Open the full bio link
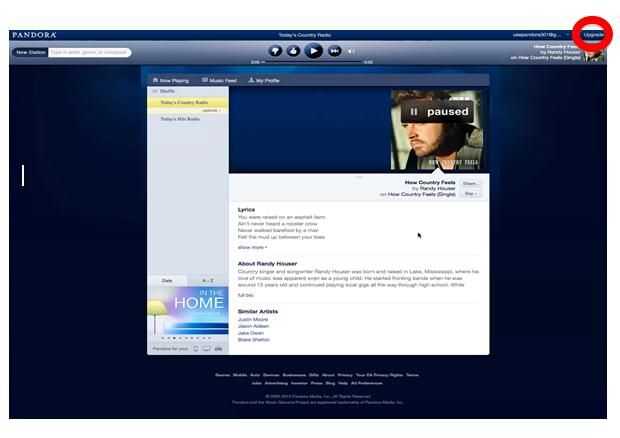 coord(246,295)
